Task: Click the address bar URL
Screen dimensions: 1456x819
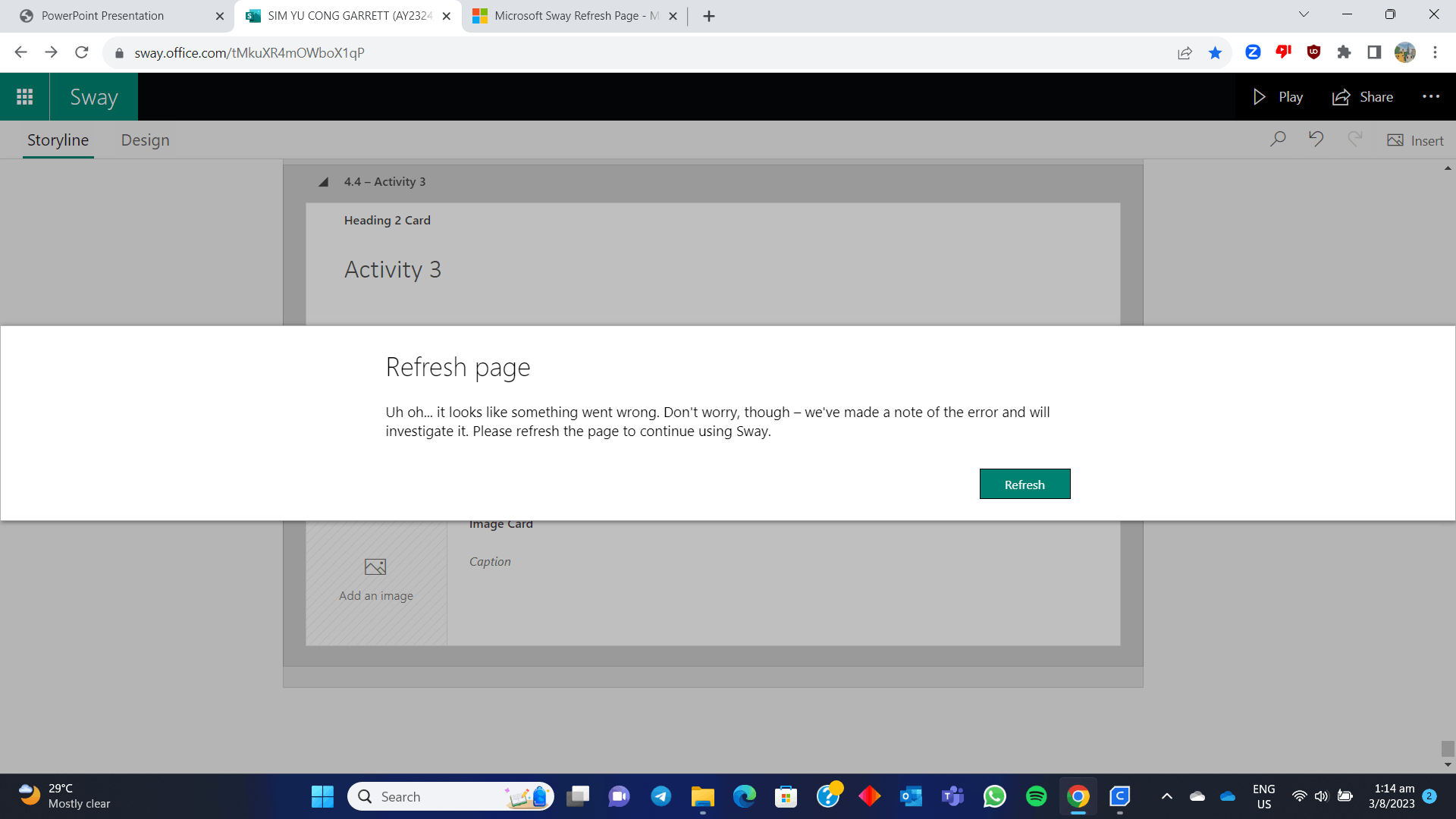Action: 249,52
